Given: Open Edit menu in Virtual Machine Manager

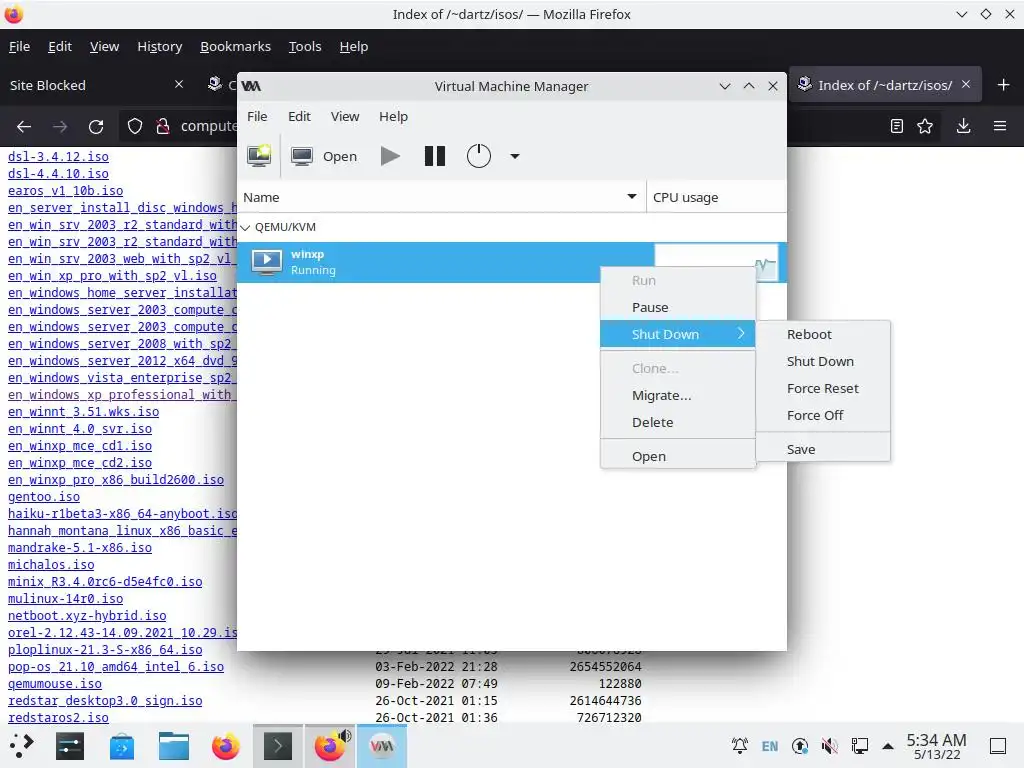Looking at the screenshot, I should tap(299, 116).
